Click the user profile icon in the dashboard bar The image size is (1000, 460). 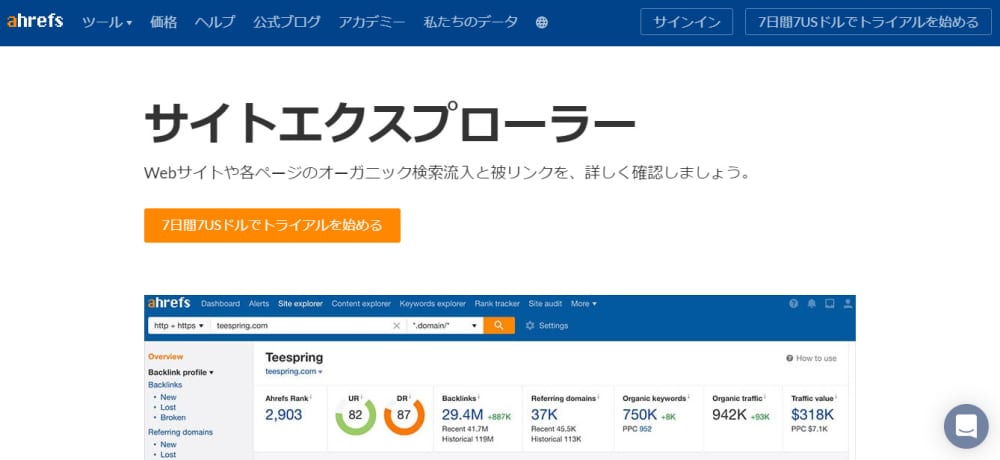point(848,304)
